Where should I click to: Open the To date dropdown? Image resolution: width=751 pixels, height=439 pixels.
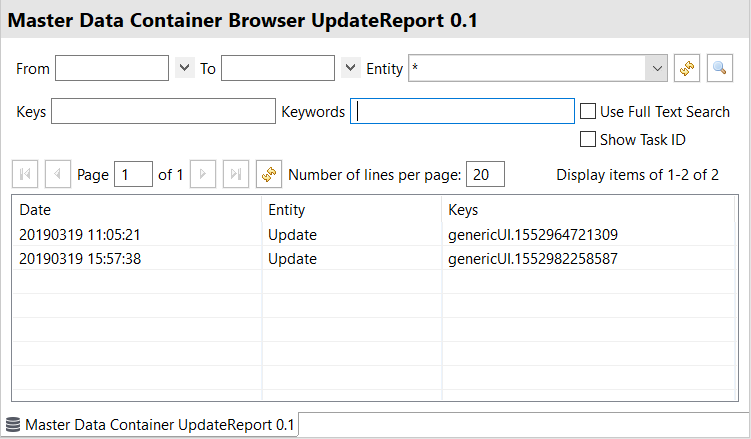350,68
